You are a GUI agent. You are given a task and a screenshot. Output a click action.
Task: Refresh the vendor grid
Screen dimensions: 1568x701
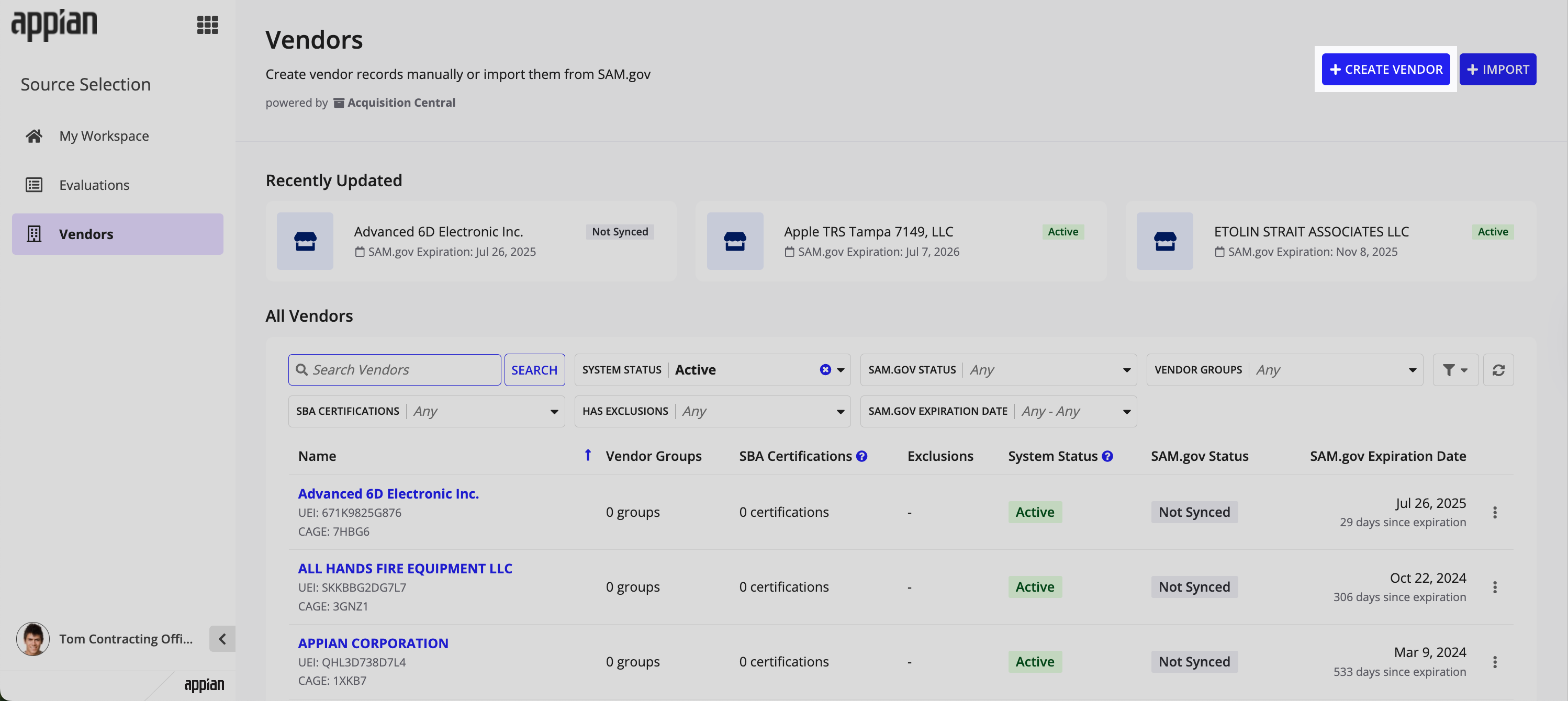pyautogui.click(x=1498, y=369)
